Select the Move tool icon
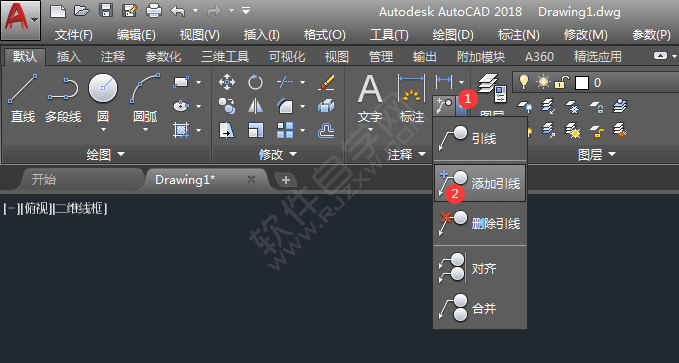Viewport: 679px width, 363px height. [x=227, y=82]
